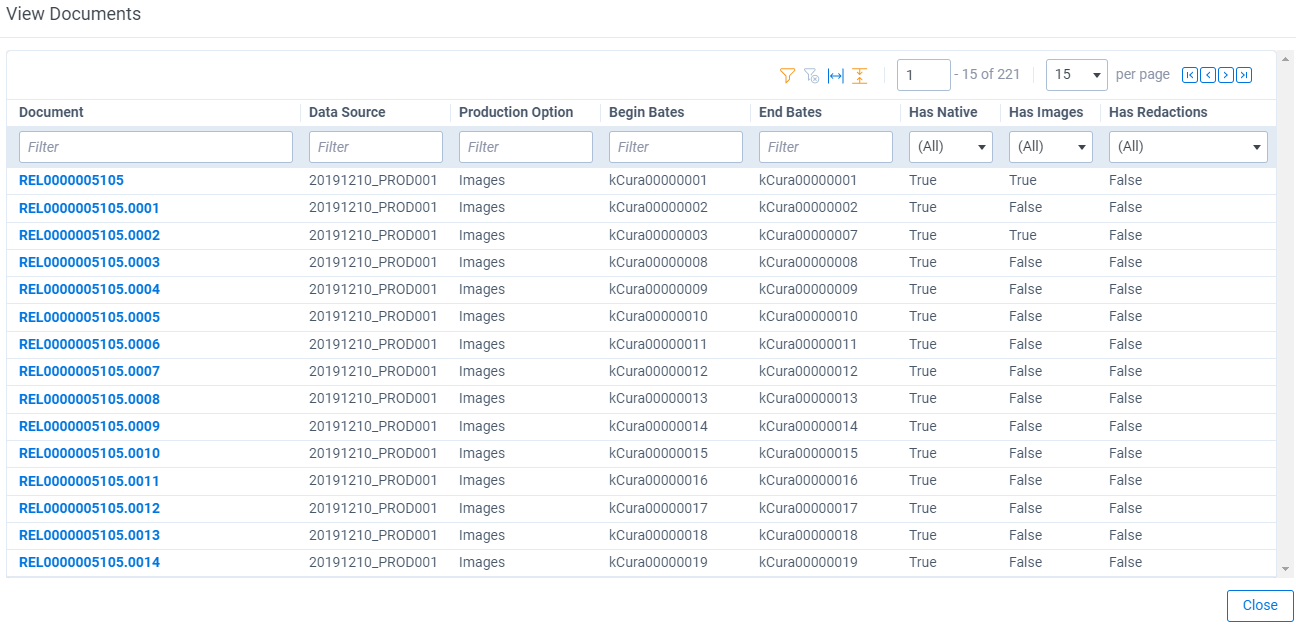Go to previous page

click(1208, 75)
